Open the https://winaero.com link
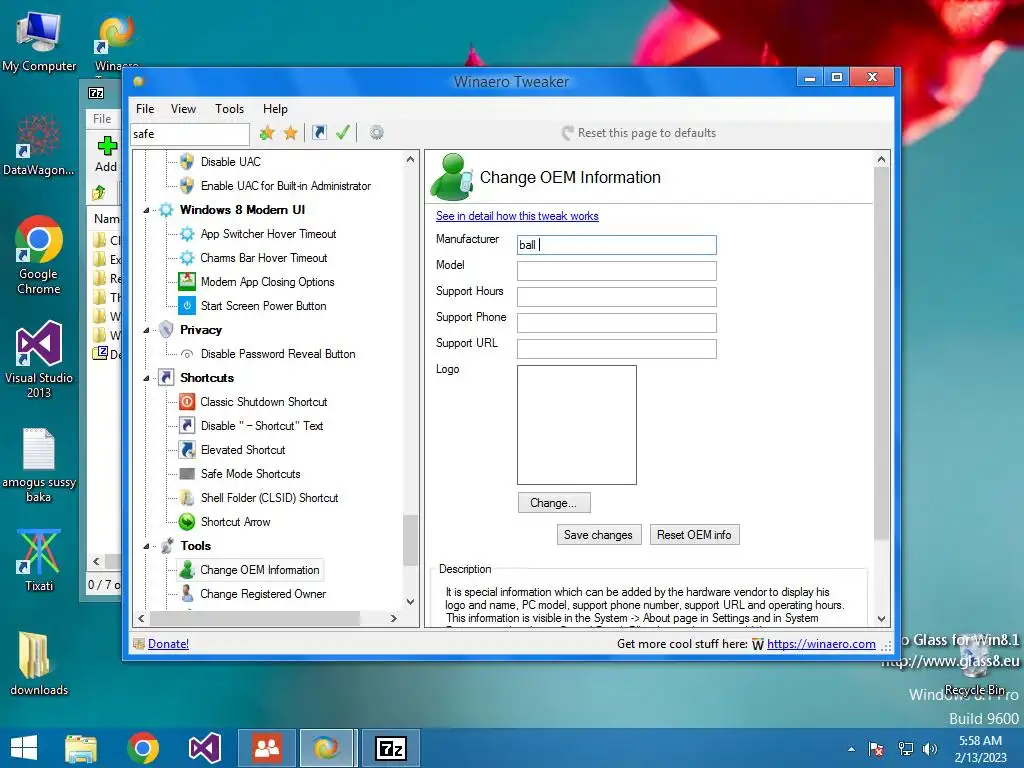This screenshot has width=1024, height=768. (x=821, y=644)
